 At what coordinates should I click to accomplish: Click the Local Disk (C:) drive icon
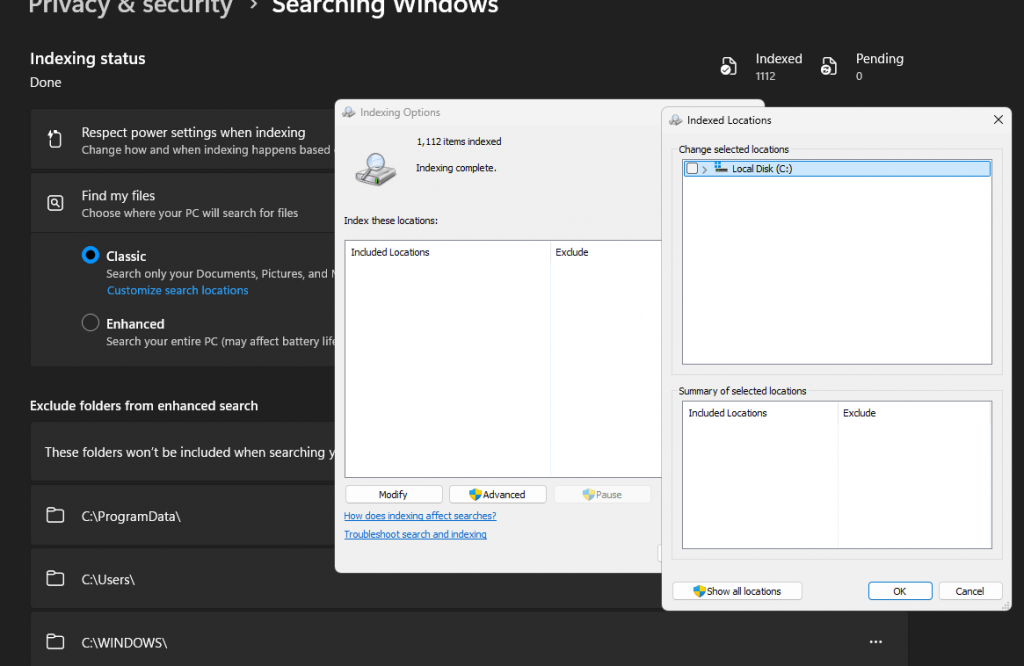[720, 168]
